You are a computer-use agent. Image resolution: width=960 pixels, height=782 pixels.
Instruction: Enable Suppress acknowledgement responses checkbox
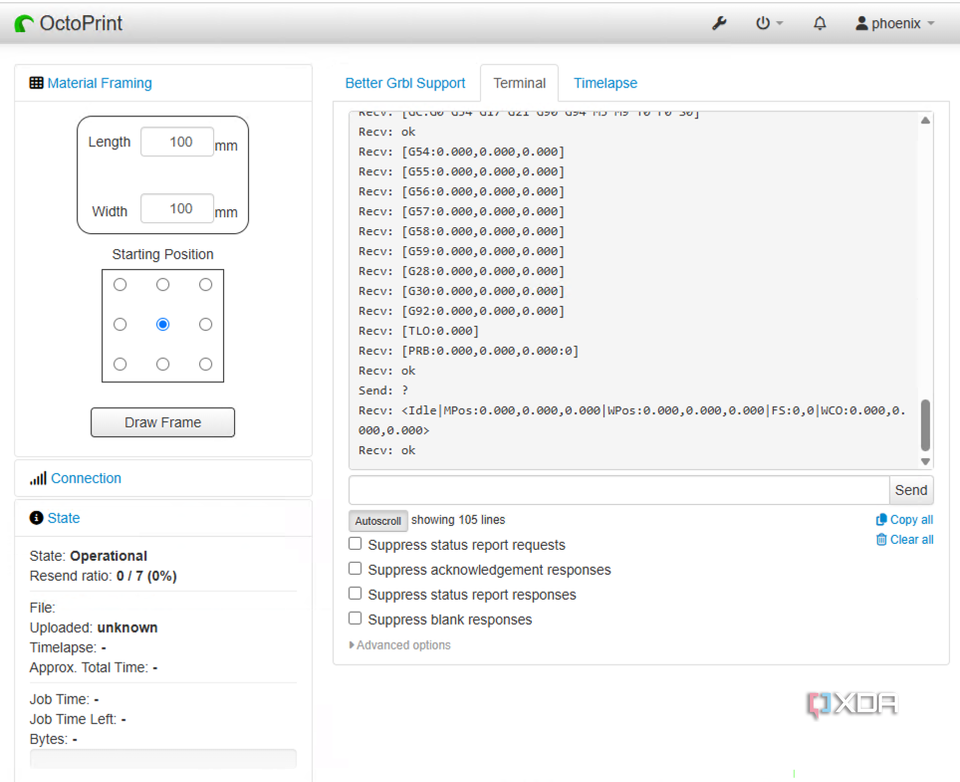pos(355,568)
